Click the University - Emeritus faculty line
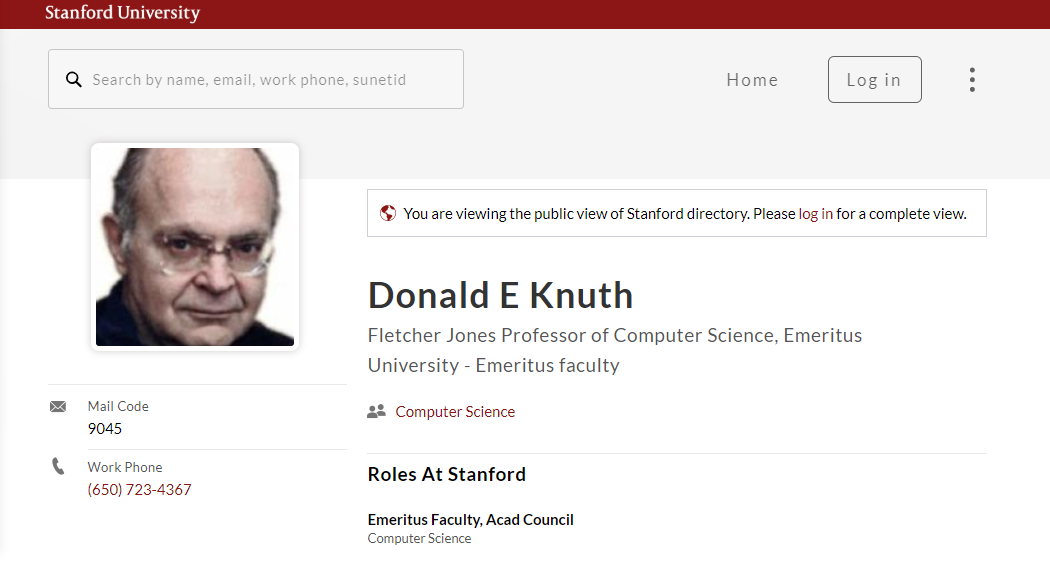The image size is (1050, 564). 493,365
